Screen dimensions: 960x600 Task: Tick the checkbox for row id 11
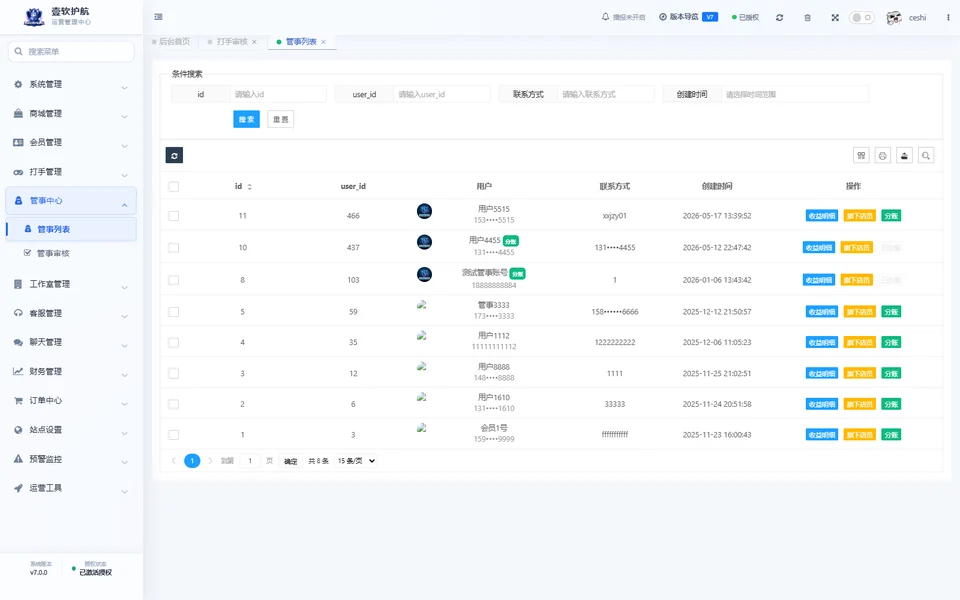pos(174,216)
